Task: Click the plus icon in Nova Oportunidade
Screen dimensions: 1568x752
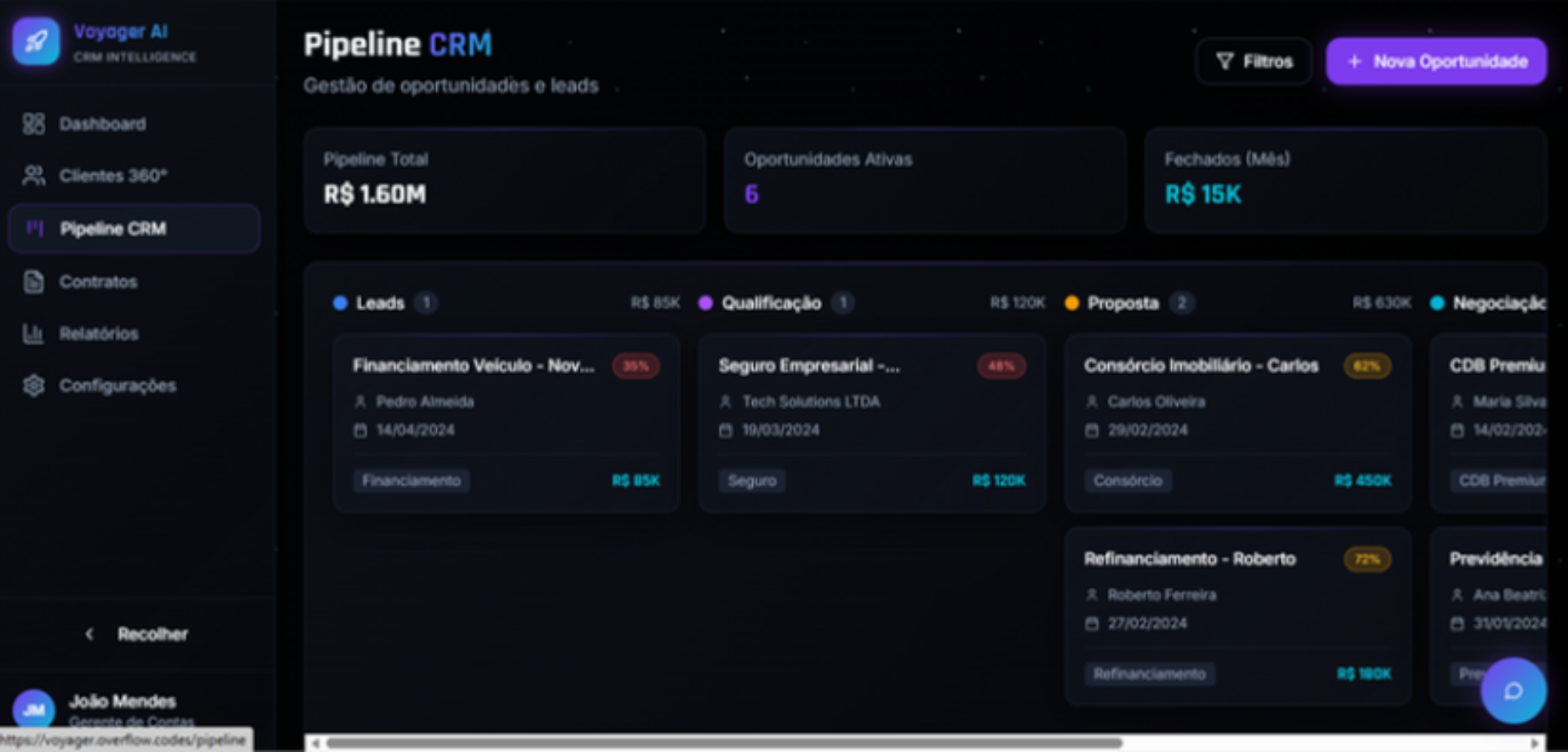Action: (x=1354, y=61)
